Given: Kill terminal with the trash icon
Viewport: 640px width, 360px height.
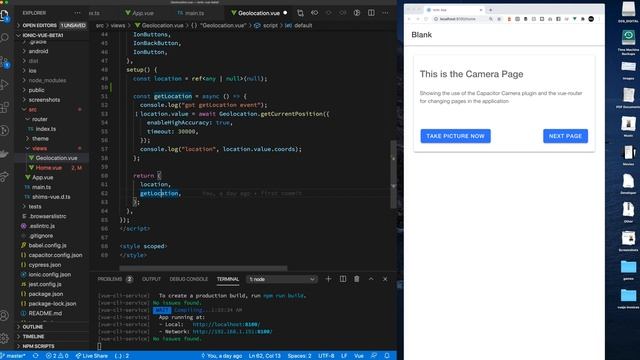Looking at the screenshot, I should pos(357,279).
